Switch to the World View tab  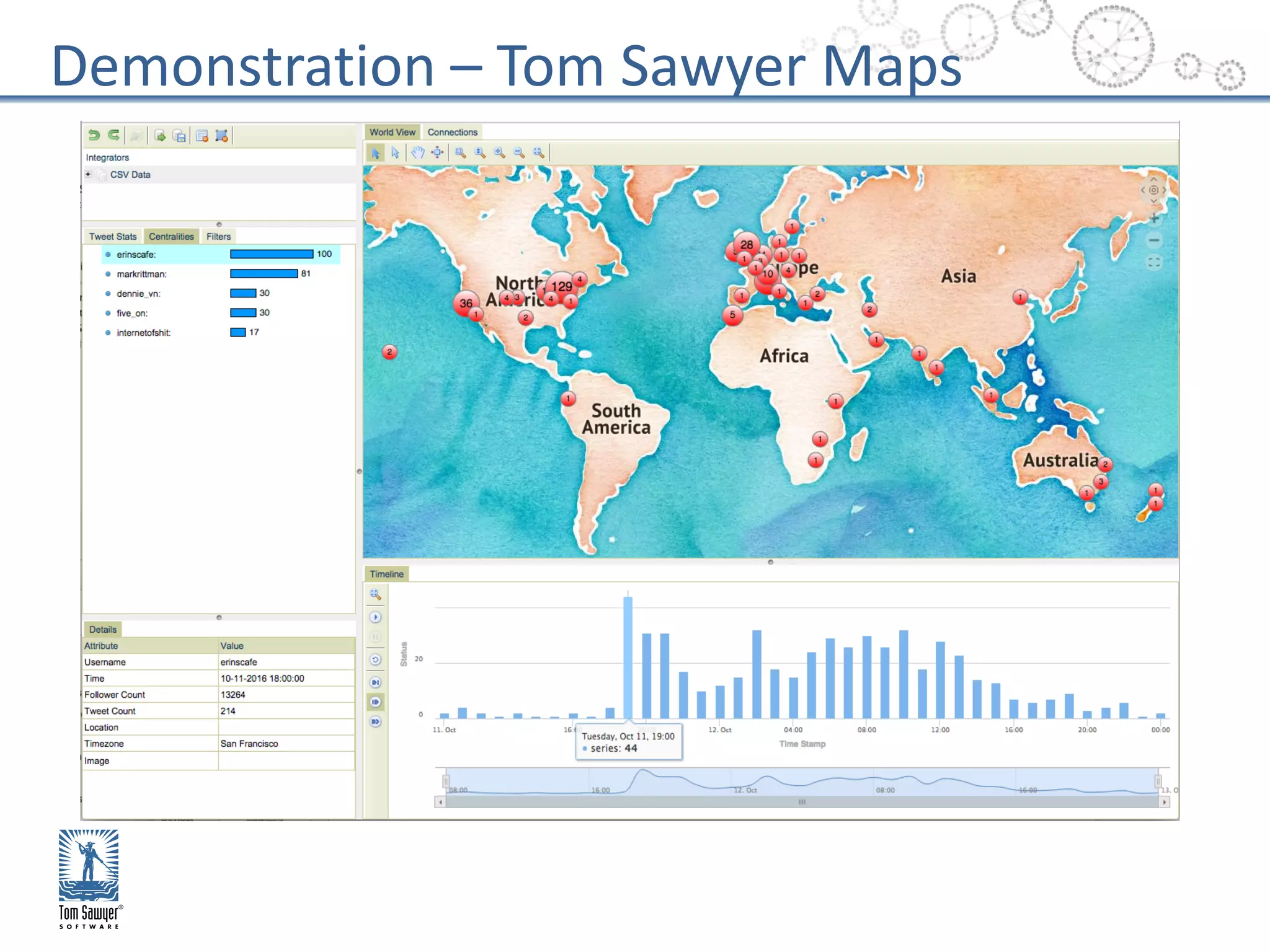(393, 132)
